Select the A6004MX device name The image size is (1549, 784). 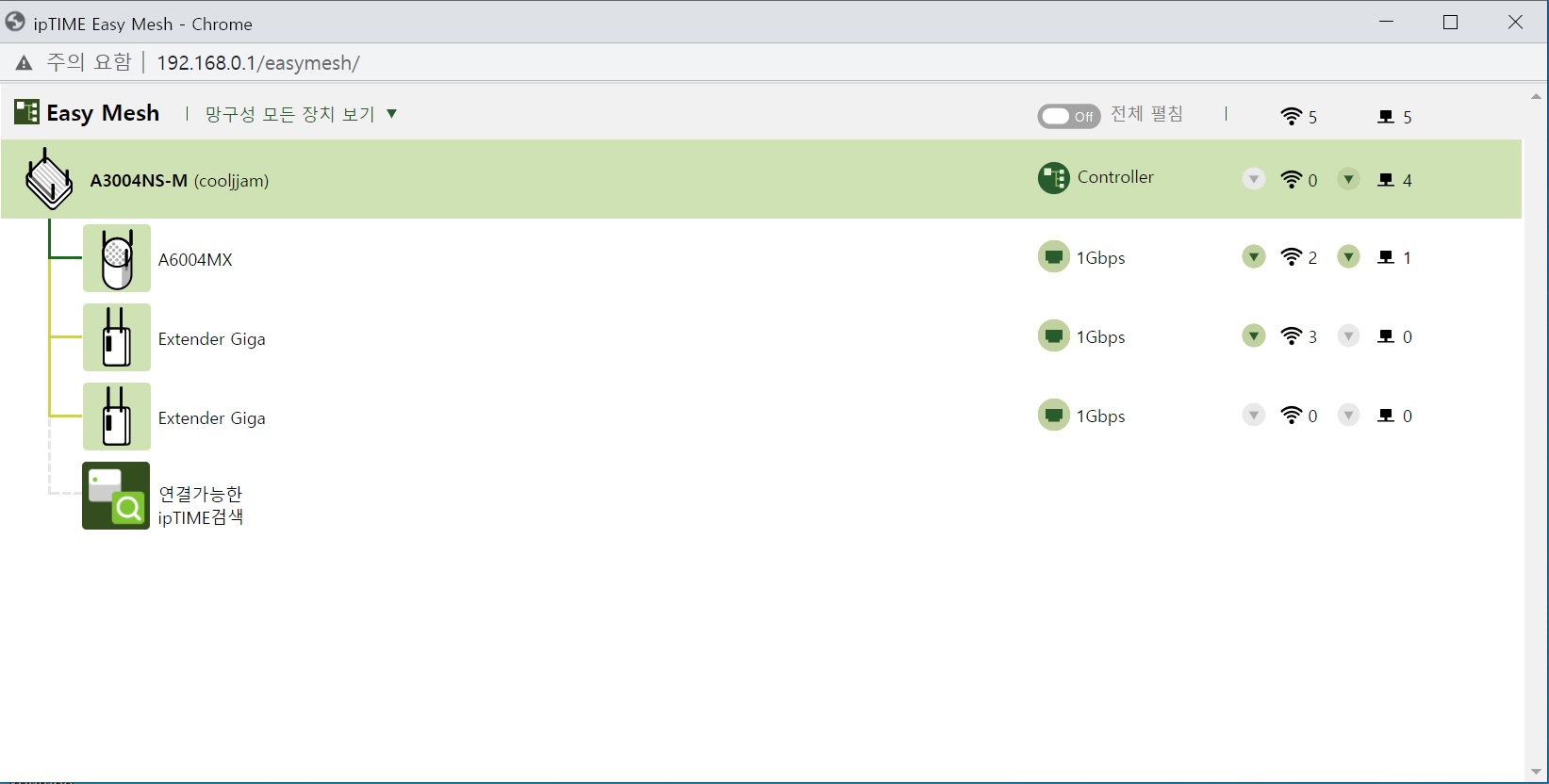pyautogui.click(x=195, y=260)
